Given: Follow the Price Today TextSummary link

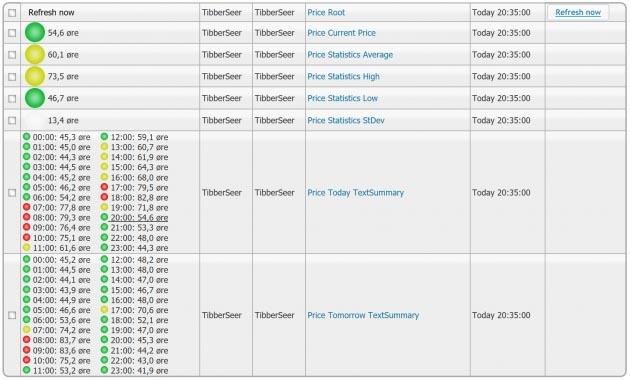Looking at the screenshot, I should [x=355, y=193].
